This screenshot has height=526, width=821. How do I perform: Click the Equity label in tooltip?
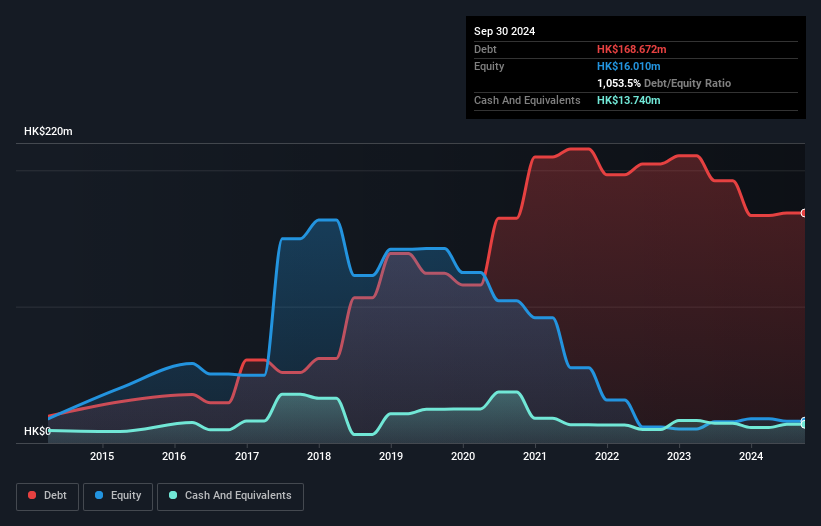[x=489, y=66]
